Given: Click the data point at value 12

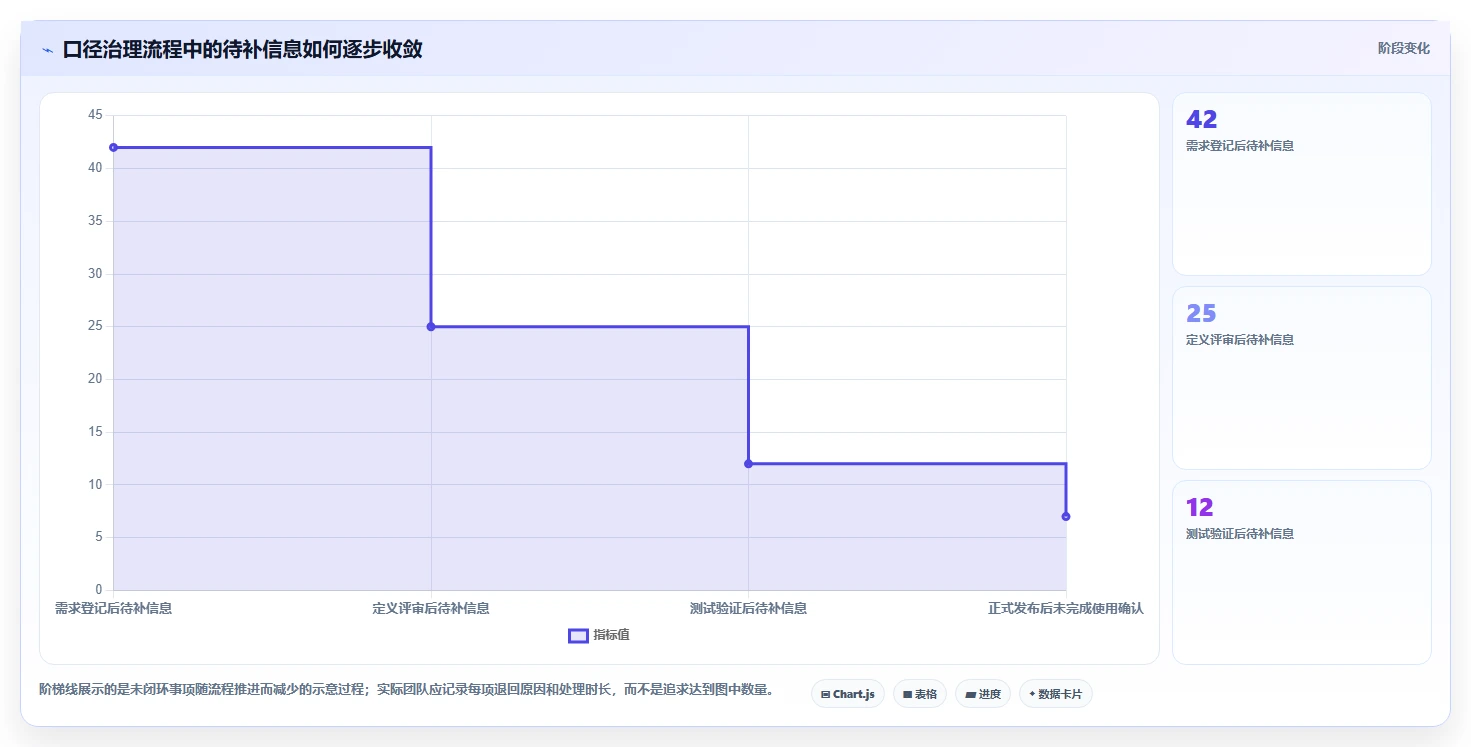Looking at the screenshot, I should point(748,463).
